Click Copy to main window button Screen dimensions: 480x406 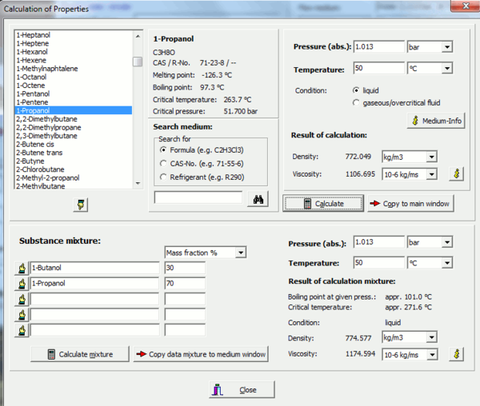pos(411,203)
